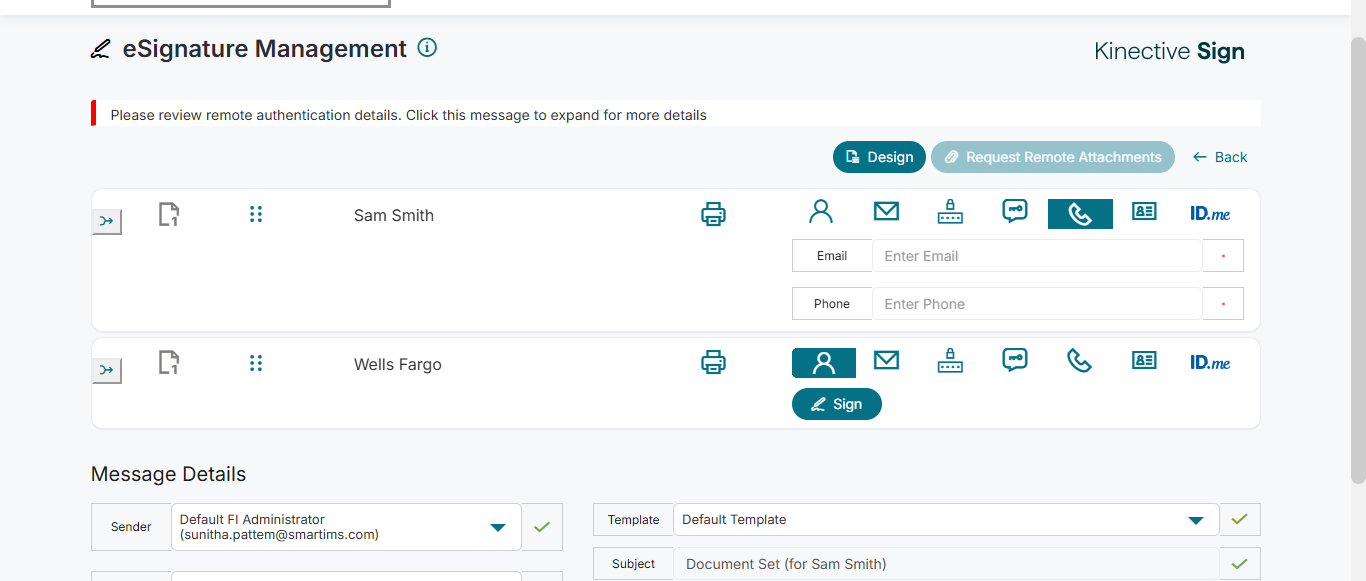
Task: Choose ID.me verification for Wells Fargo
Action: tap(1209, 362)
